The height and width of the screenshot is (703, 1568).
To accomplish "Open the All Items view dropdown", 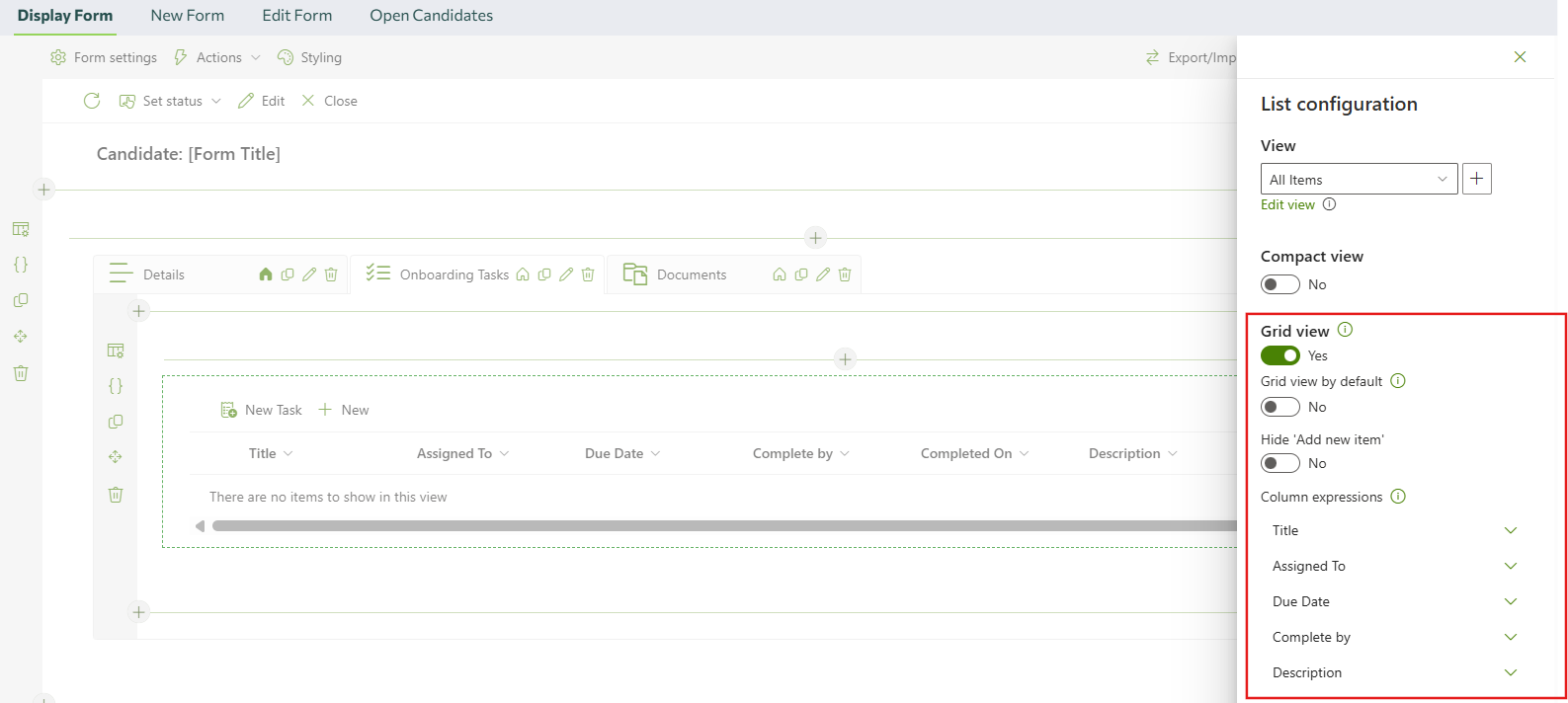I will click(x=1360, y=179).
